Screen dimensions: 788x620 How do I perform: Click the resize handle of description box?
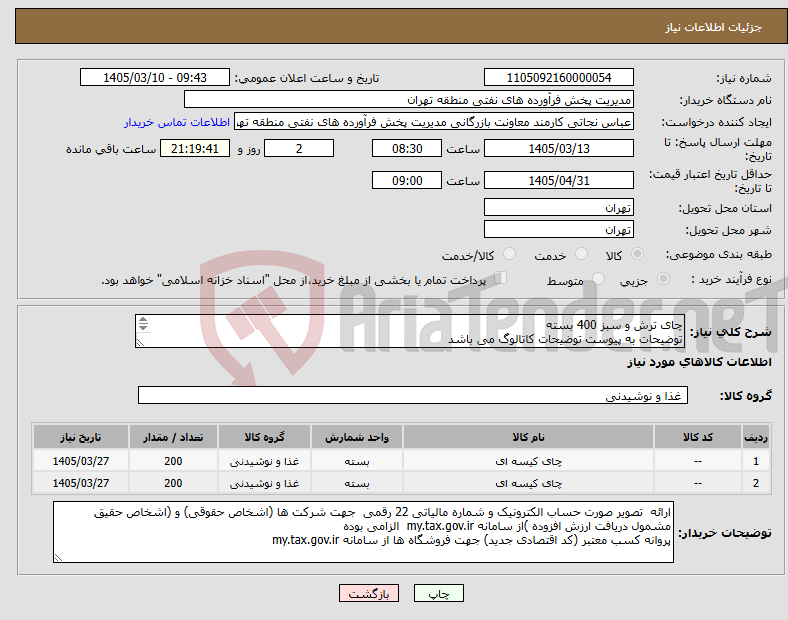point(140,342)
